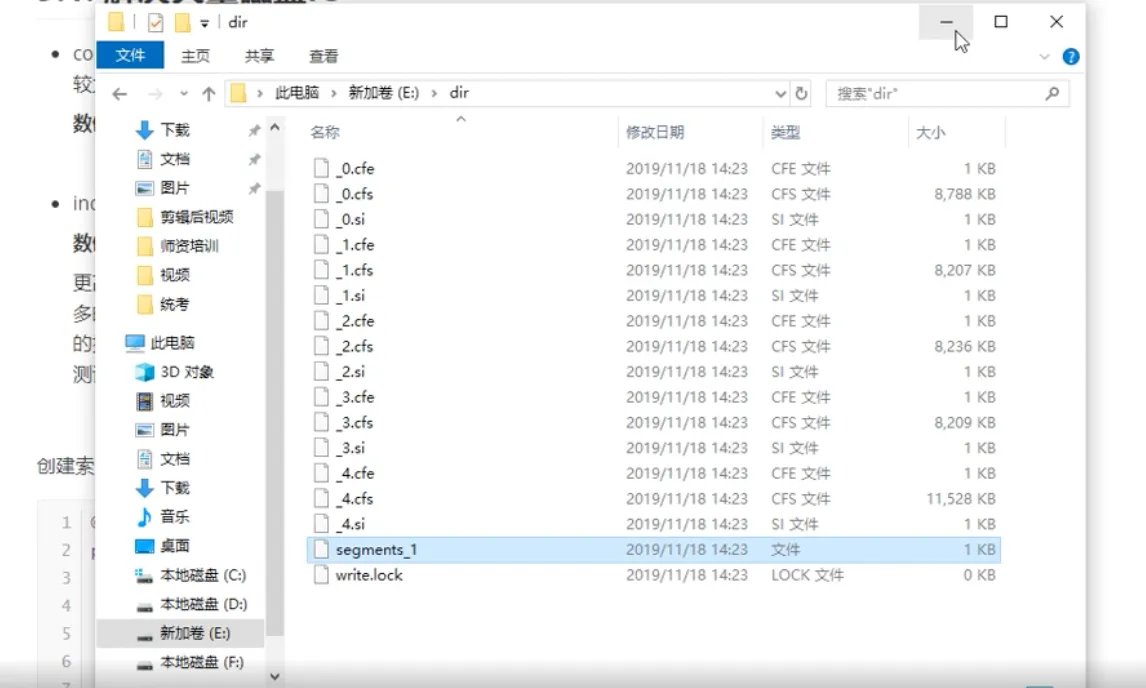The image size is (1146, 688).
Task: Expand the address bar history dropdown
Action: click(x=780, y=94)
